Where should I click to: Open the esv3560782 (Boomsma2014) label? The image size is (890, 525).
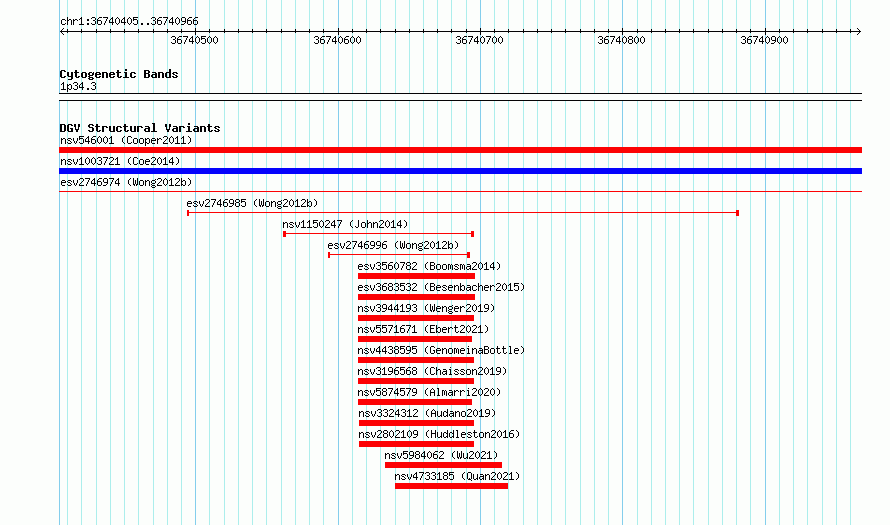(x=429, y=266)
